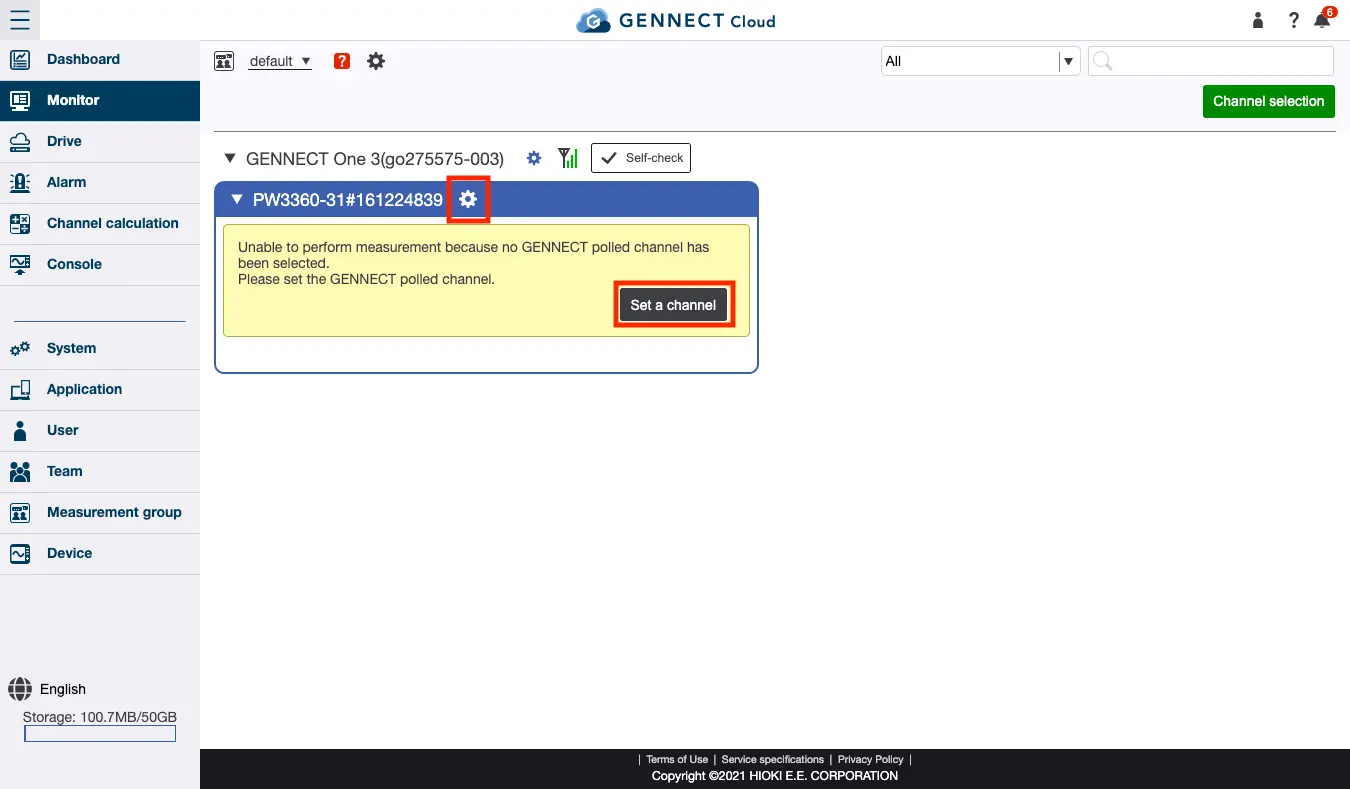
Task: Open Drive in the sidebar
Action: pos(100,141)
